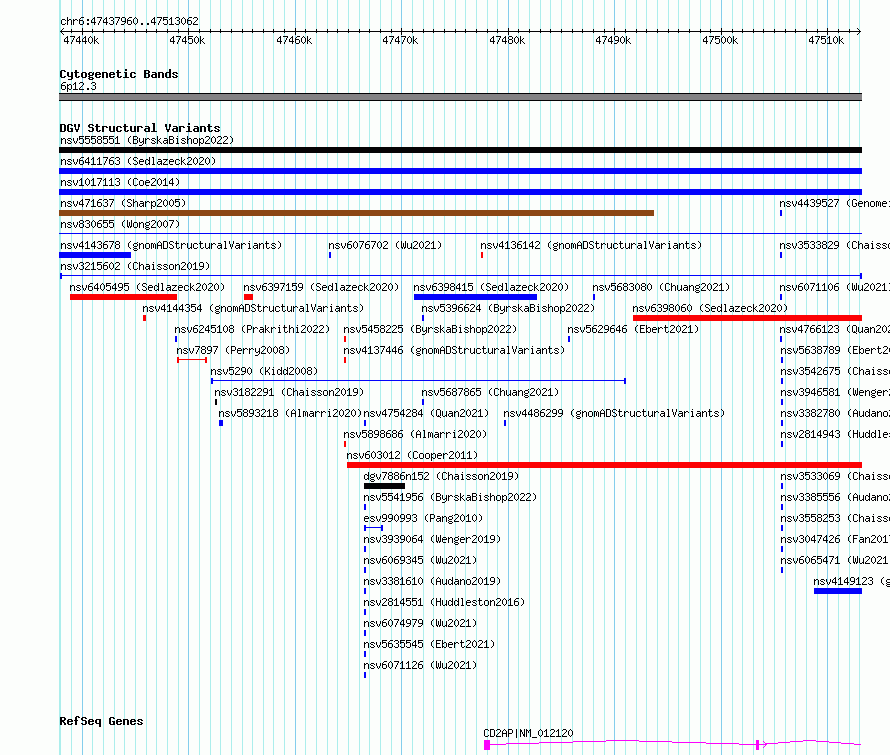
Task: Click the Cytogenetic Bands track title
Action: [x=119, y=74]
